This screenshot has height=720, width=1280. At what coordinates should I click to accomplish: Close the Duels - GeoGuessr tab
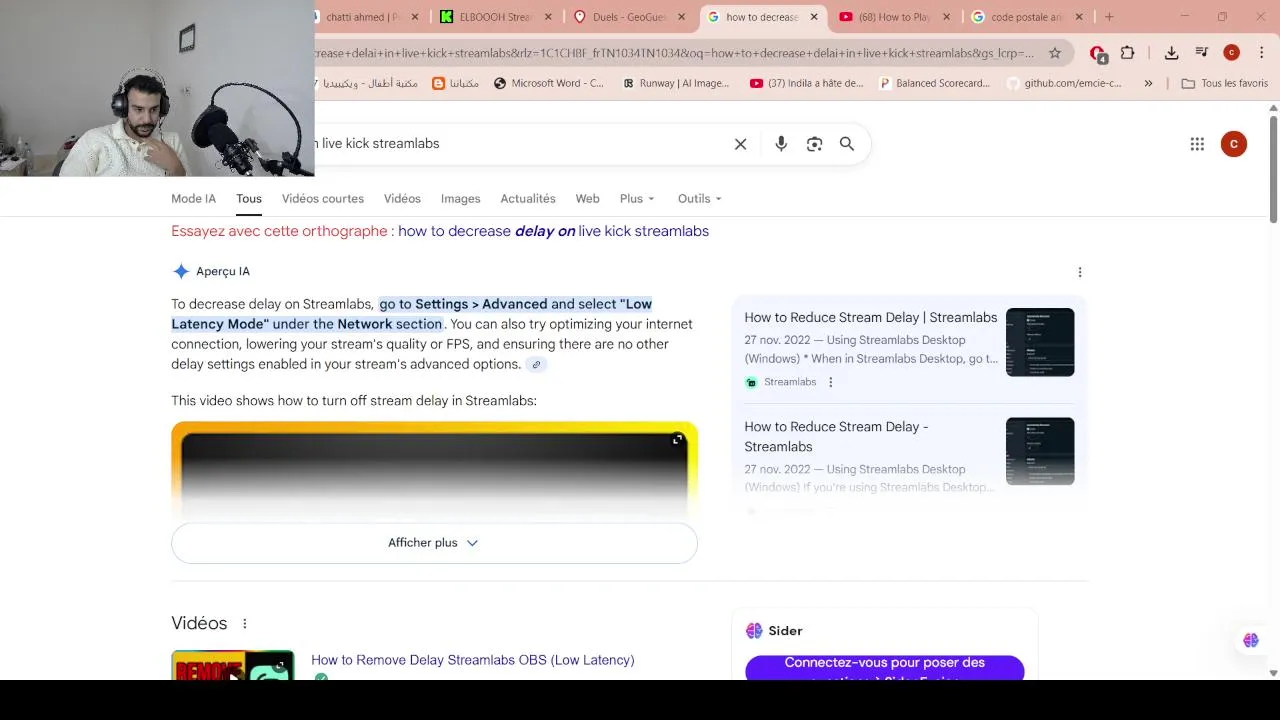click(x=682, y=17)
